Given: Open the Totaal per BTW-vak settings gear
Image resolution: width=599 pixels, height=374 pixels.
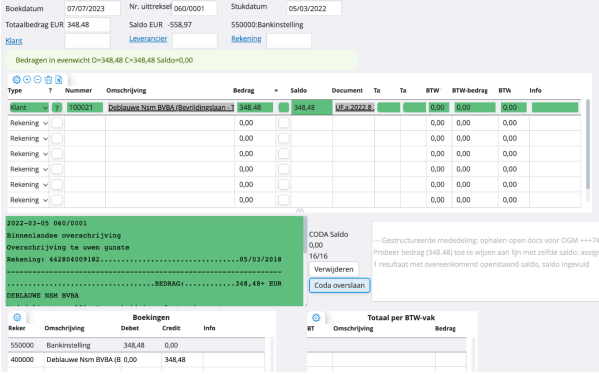Looking at the screenshot, I should [x=316, y=317].
